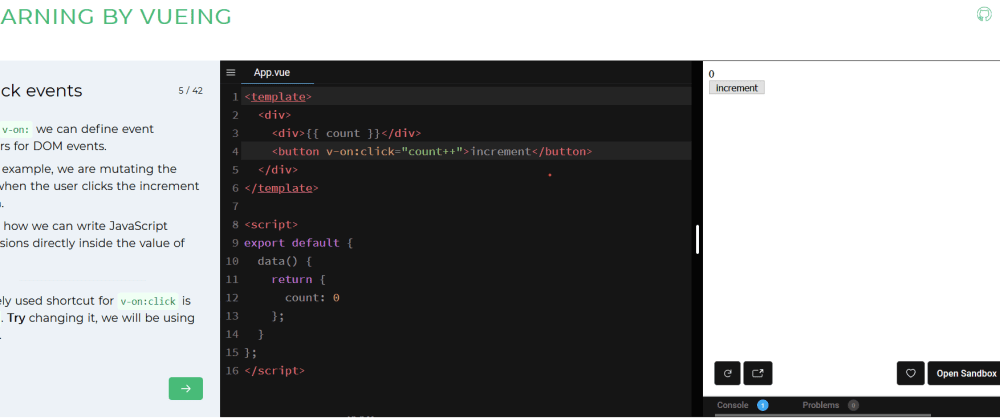This screenshot has width=1000, height=420.
Task: Click the increment button in preview
Action: pyautogui.click(x=737, y=88)
